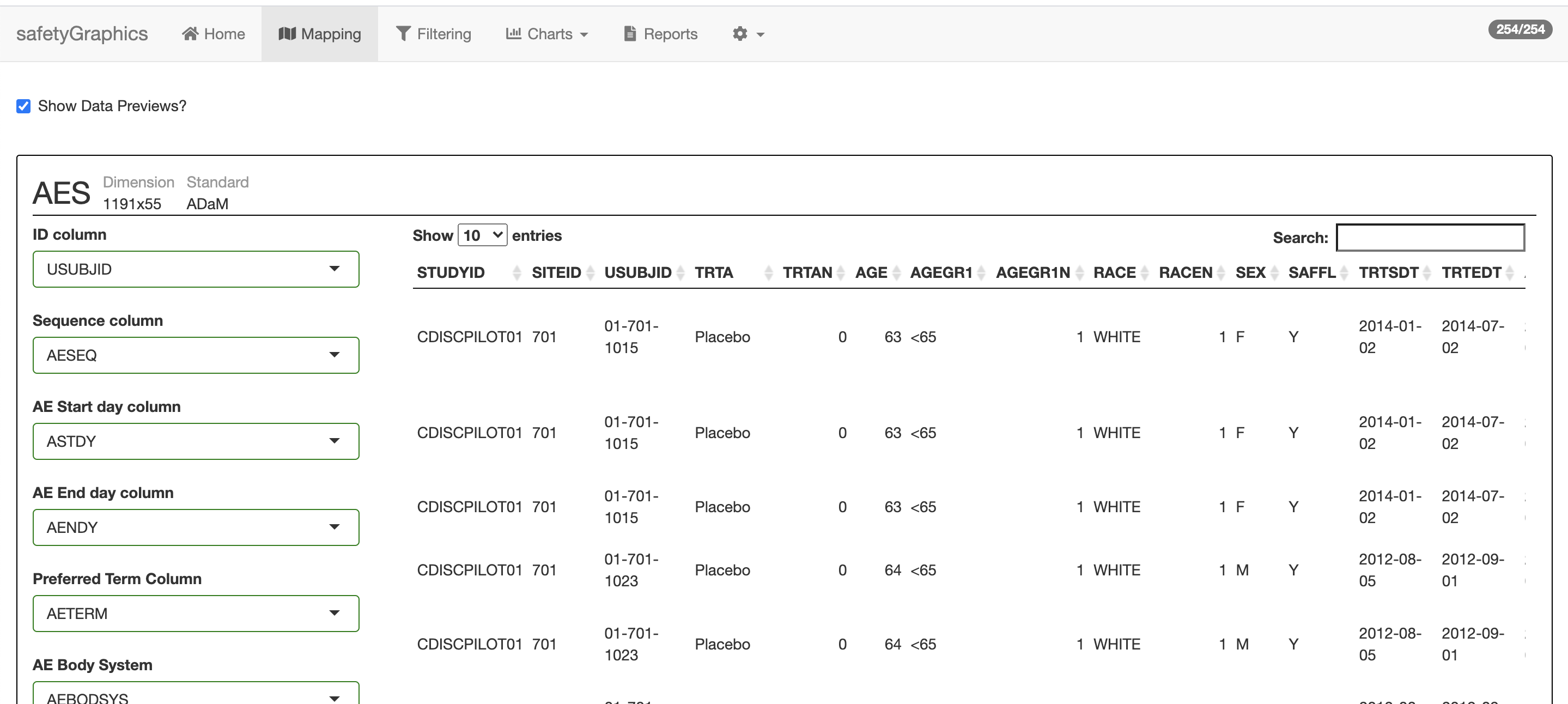Screen dimensions: 1568x704
Task: Click the Reports document icon
Action: [630, 33]
